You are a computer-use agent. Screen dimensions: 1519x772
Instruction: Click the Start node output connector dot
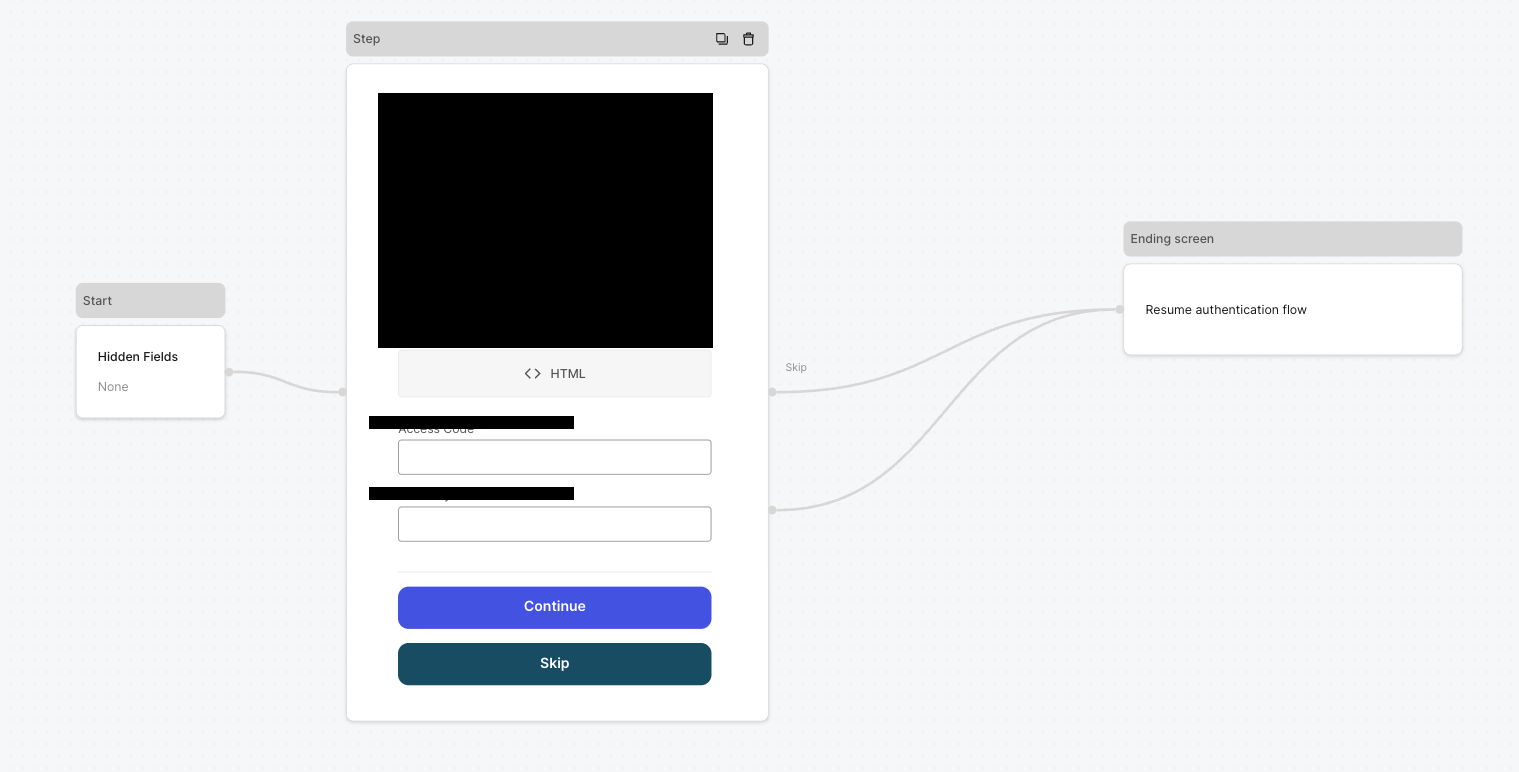229,372
